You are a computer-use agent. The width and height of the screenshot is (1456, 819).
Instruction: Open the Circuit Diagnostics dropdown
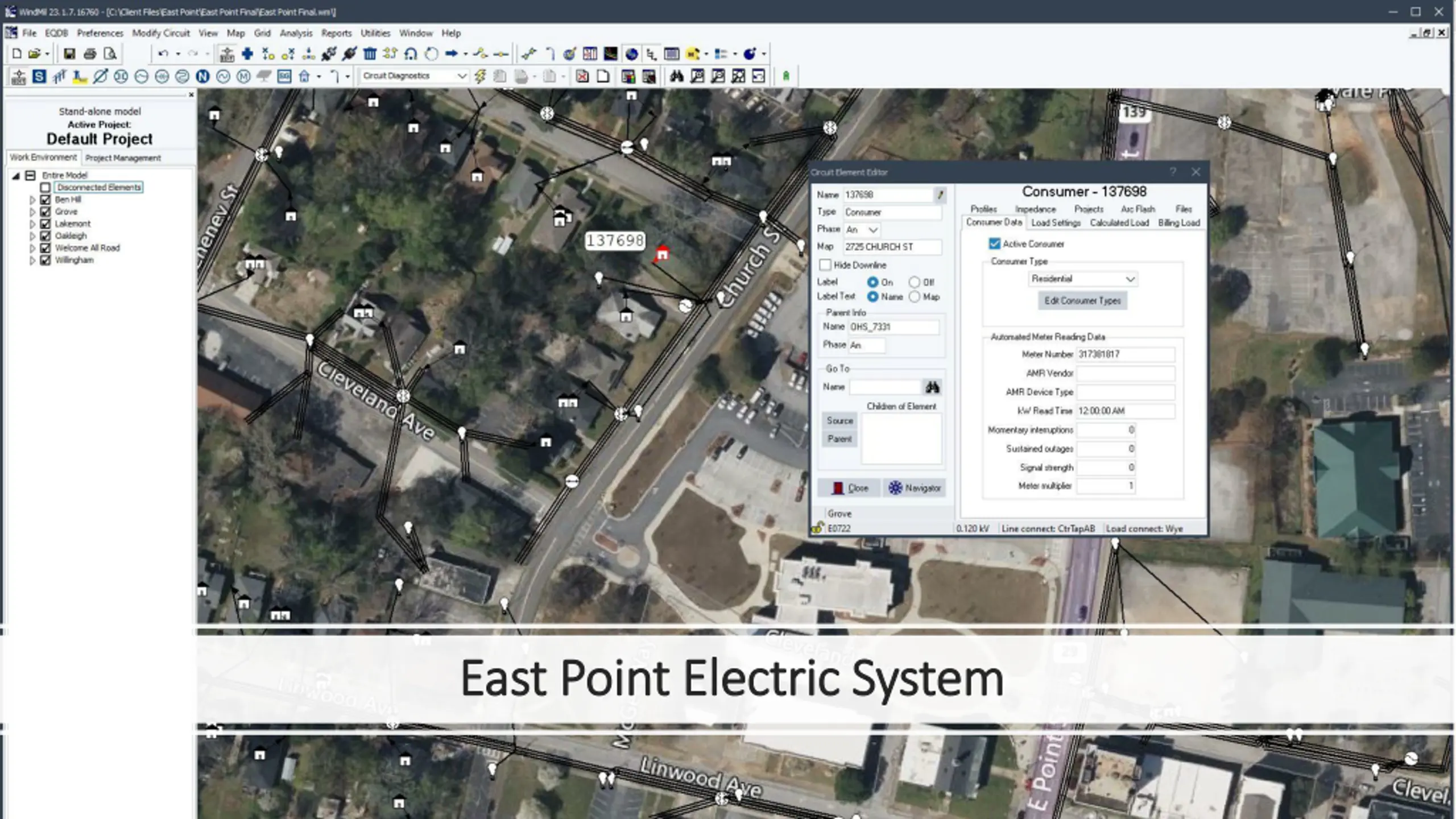click(x=461, y=76)
